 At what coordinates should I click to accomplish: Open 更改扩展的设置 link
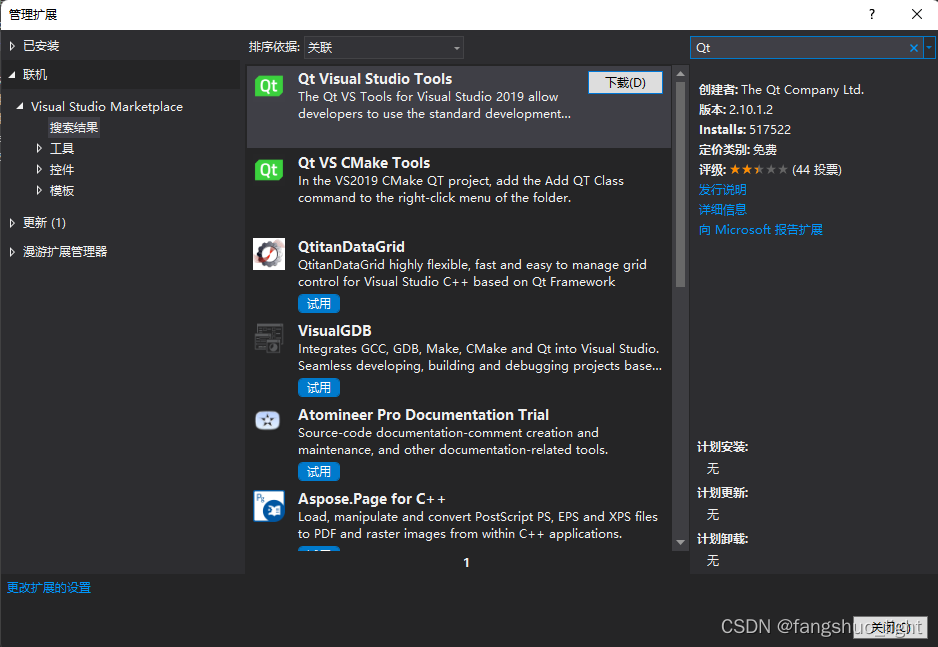point(49,588)
